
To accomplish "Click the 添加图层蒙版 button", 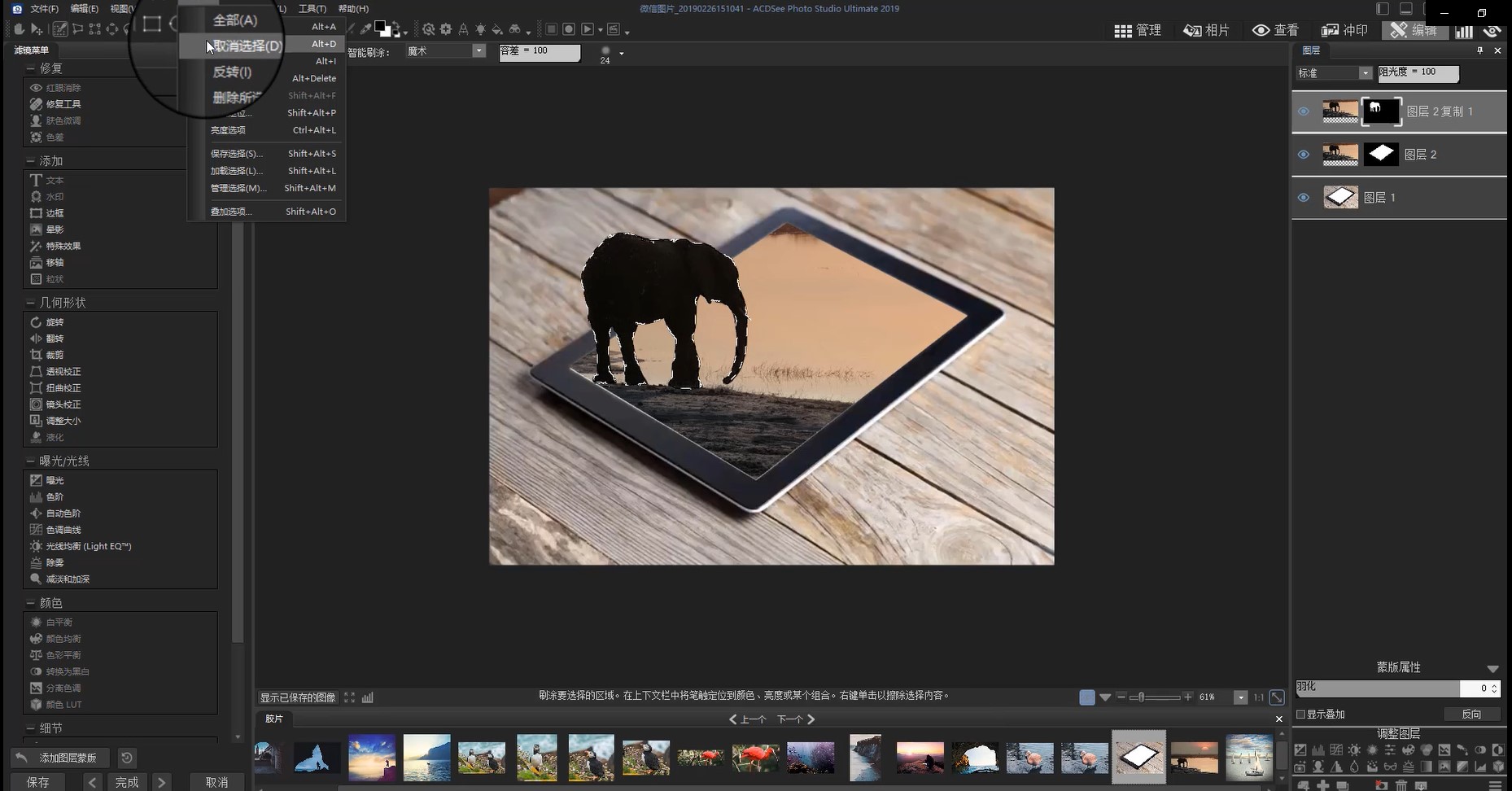I will [x=59, y=758].
